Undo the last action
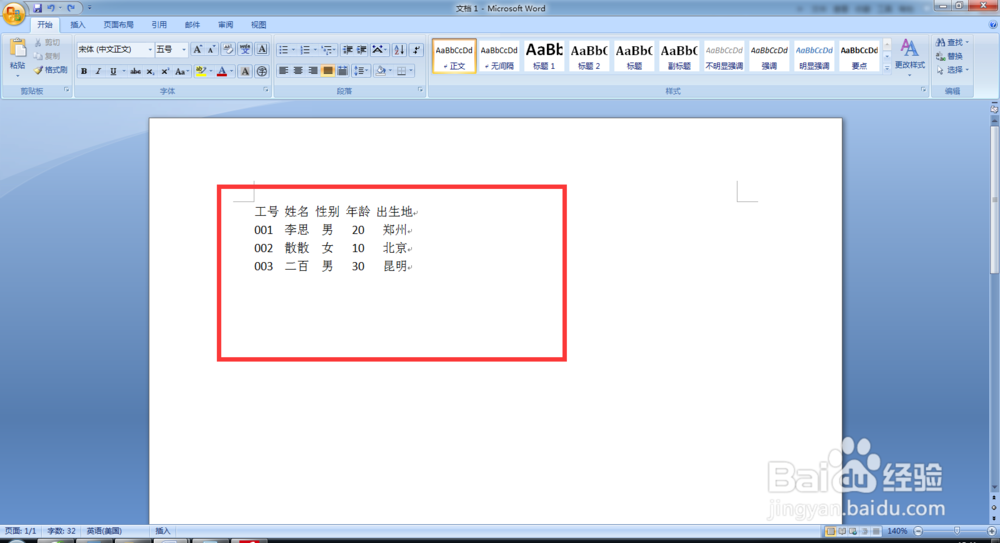1000x543 pixels. coord(51,8)
